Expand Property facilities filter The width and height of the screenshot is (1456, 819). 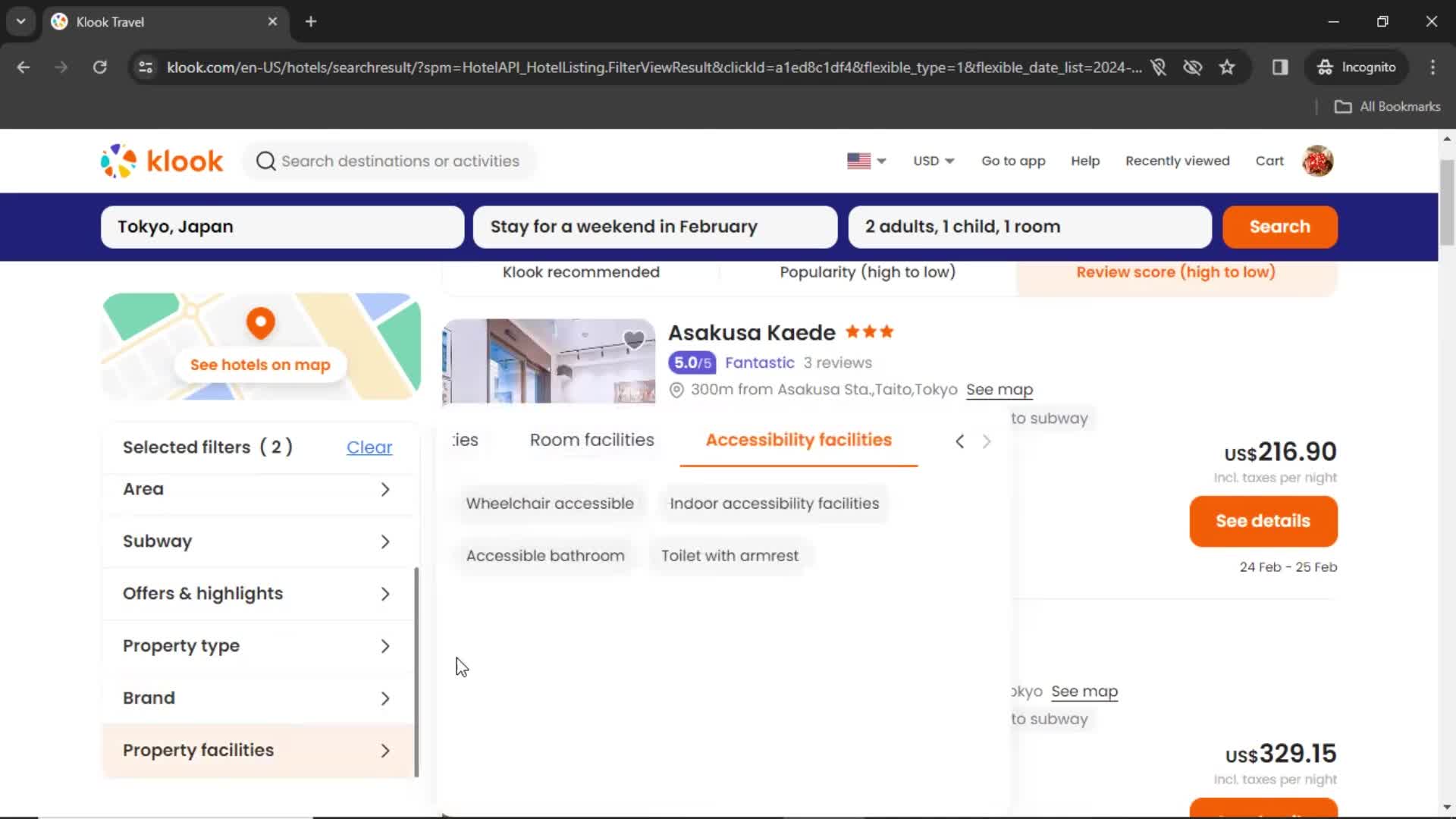point(257,751)
